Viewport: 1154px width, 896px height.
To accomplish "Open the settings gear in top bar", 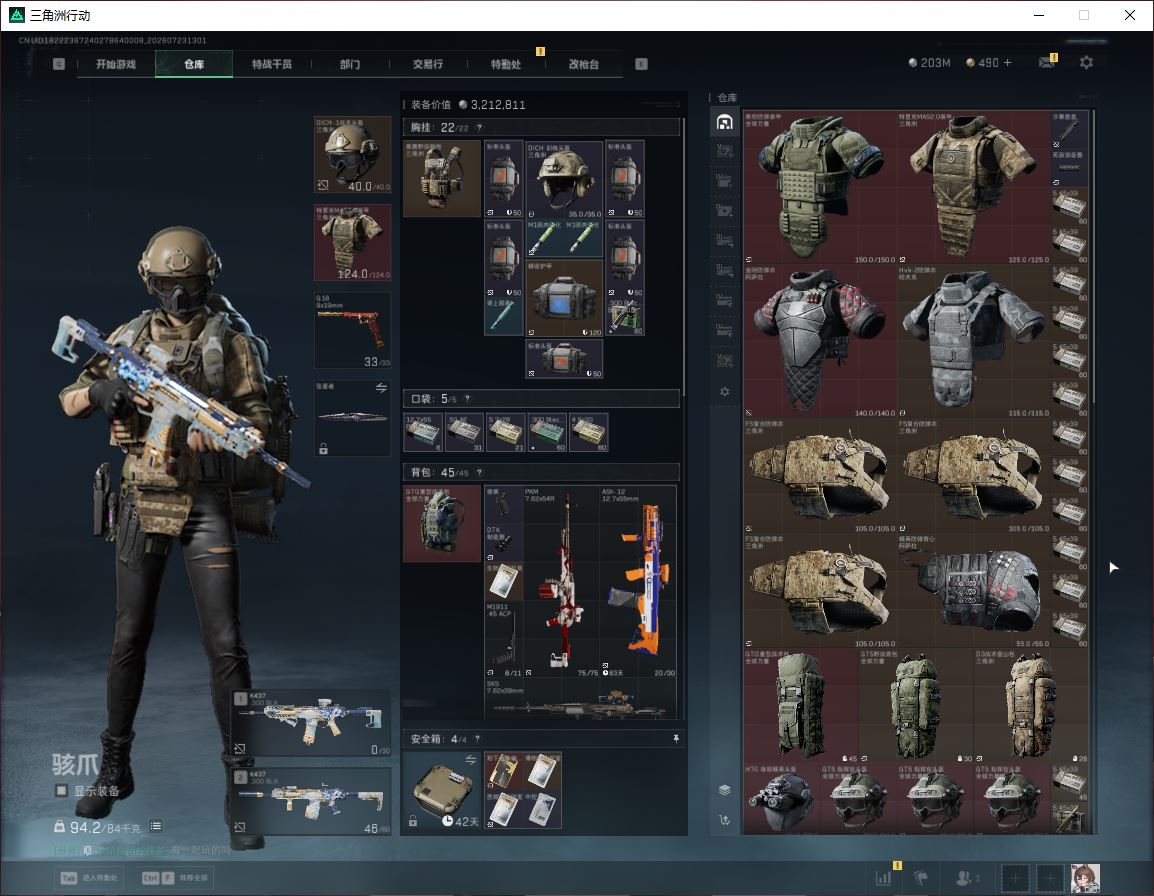I will pos(1086,63).
